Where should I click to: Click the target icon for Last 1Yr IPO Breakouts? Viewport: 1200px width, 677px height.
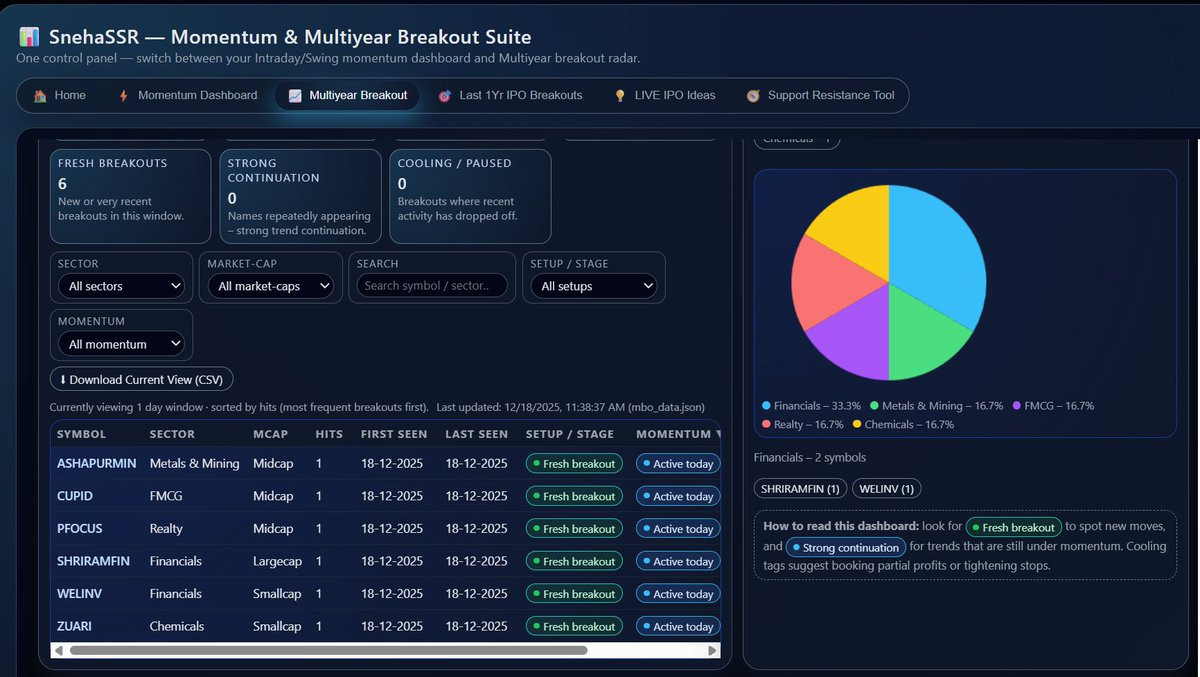coord(444,96)
